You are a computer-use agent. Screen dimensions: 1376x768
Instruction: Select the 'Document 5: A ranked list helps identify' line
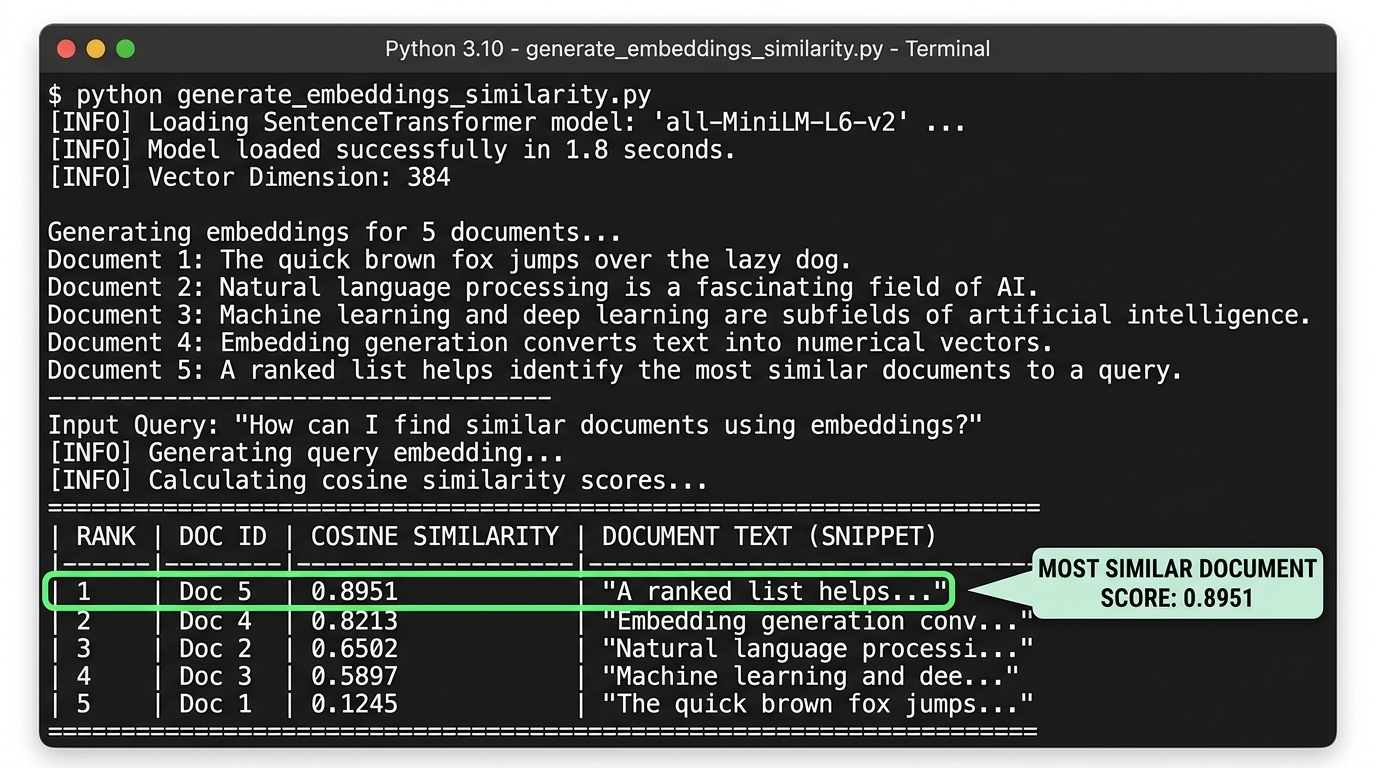[615, 370]
